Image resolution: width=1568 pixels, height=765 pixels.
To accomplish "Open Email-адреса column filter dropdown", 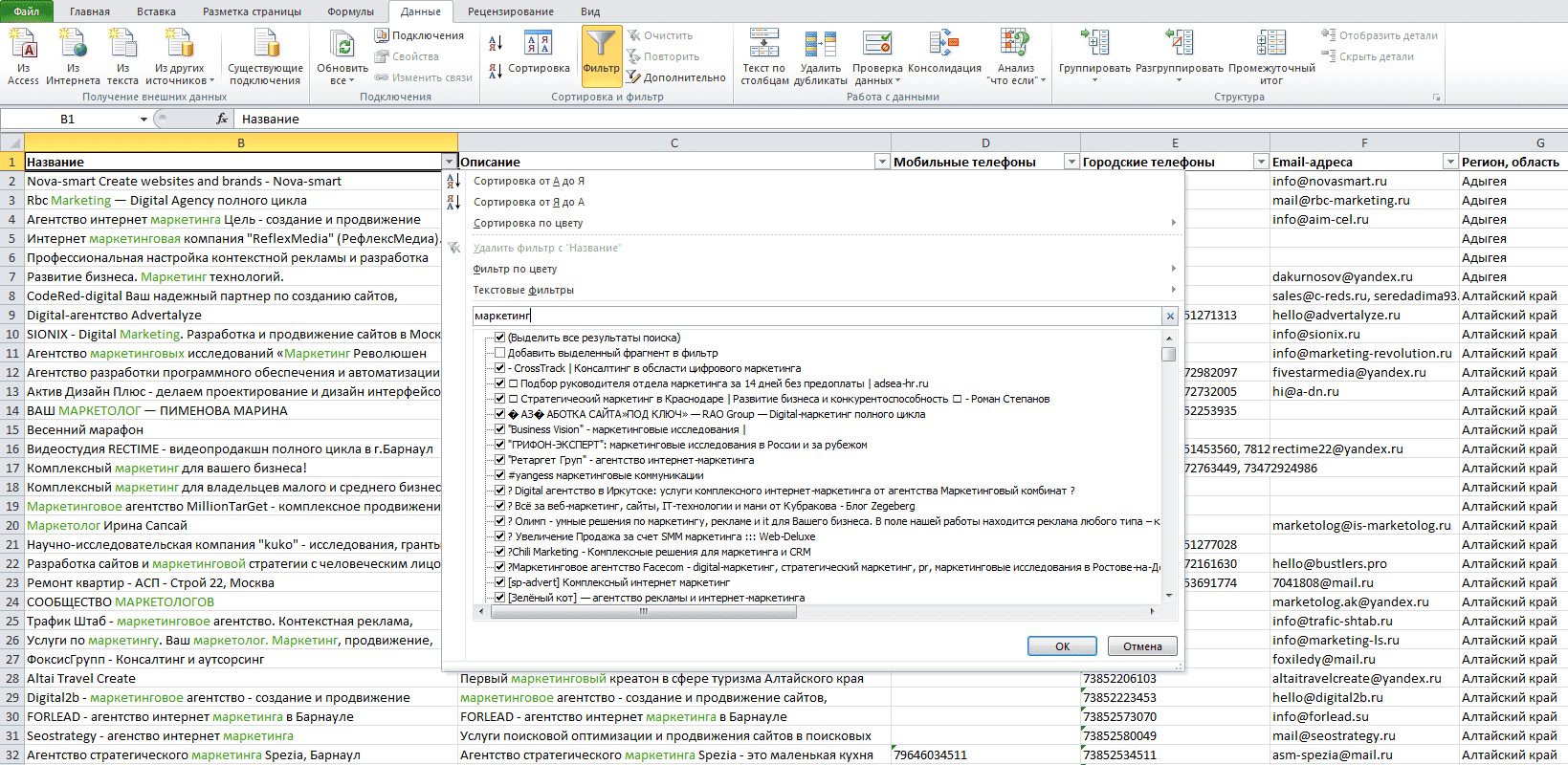I will 1449,162.
